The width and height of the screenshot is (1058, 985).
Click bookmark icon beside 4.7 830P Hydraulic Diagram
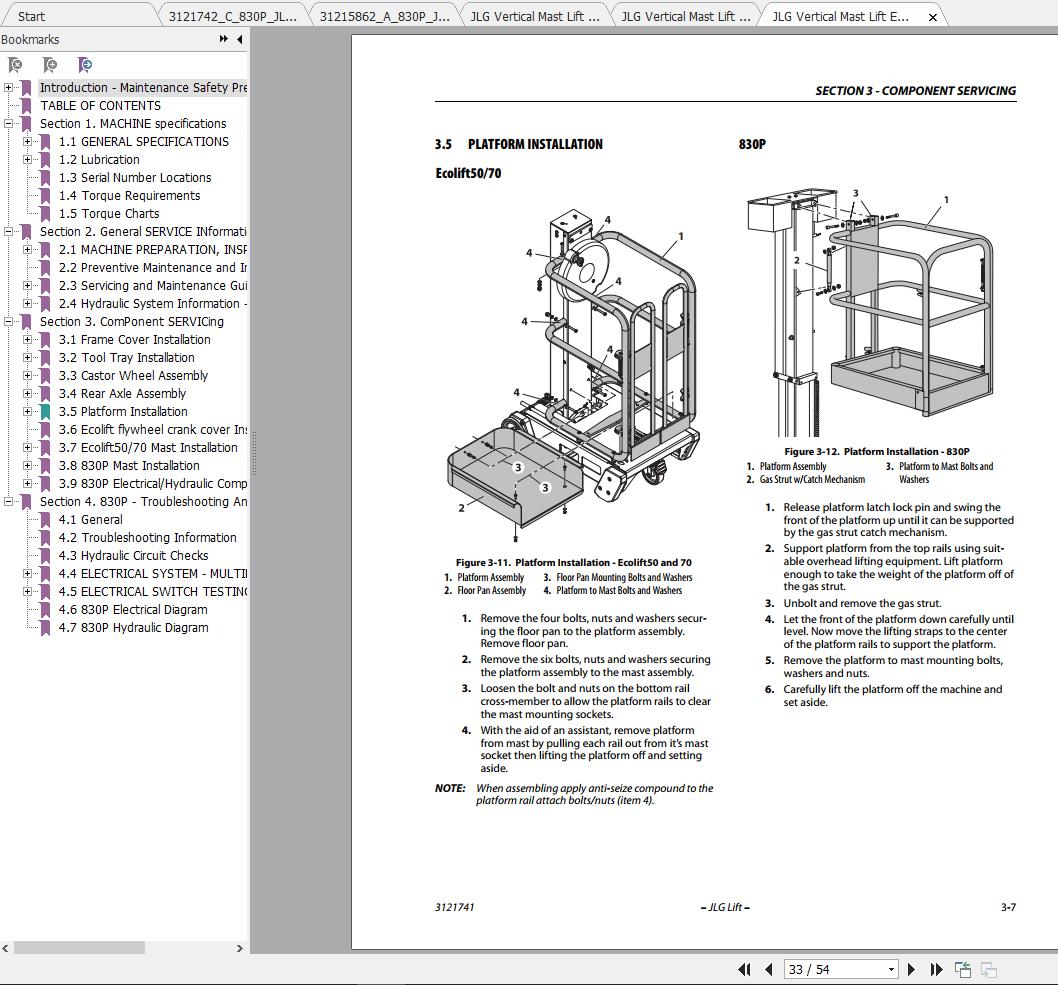point(45,628)
